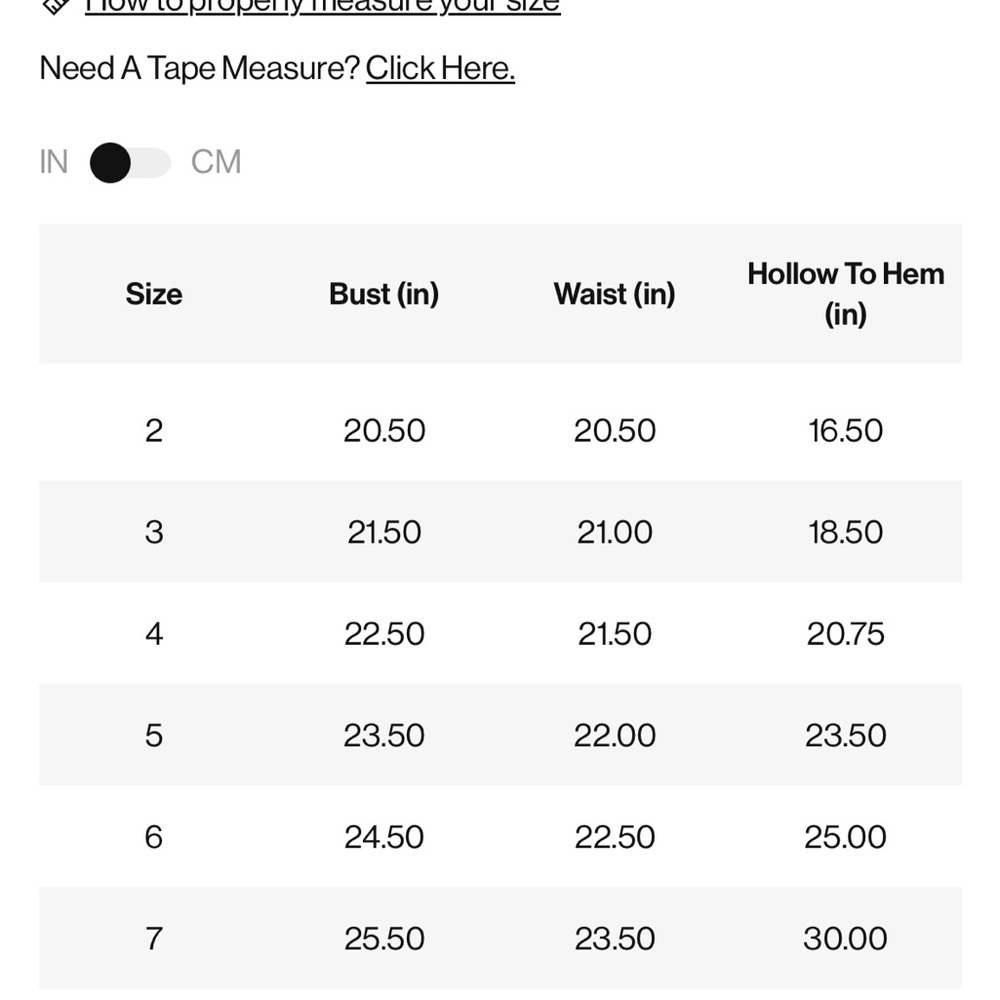The height and width of the screenshot is (1000, 1000).
Task: Open the 'Click Here.' tape measure link
Action: coord(440,68)
